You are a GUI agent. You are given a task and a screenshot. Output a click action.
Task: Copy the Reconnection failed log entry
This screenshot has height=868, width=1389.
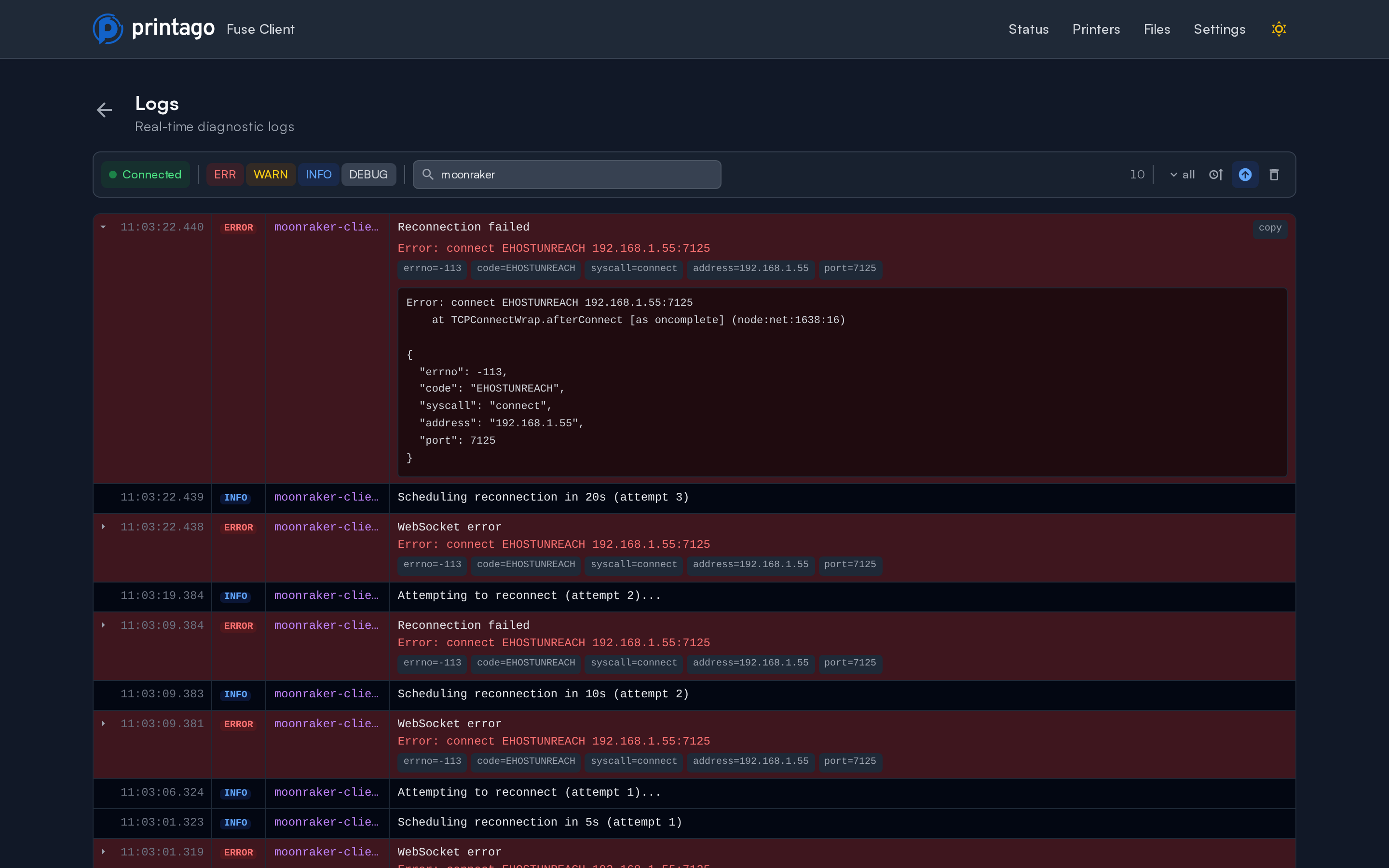1269,228
